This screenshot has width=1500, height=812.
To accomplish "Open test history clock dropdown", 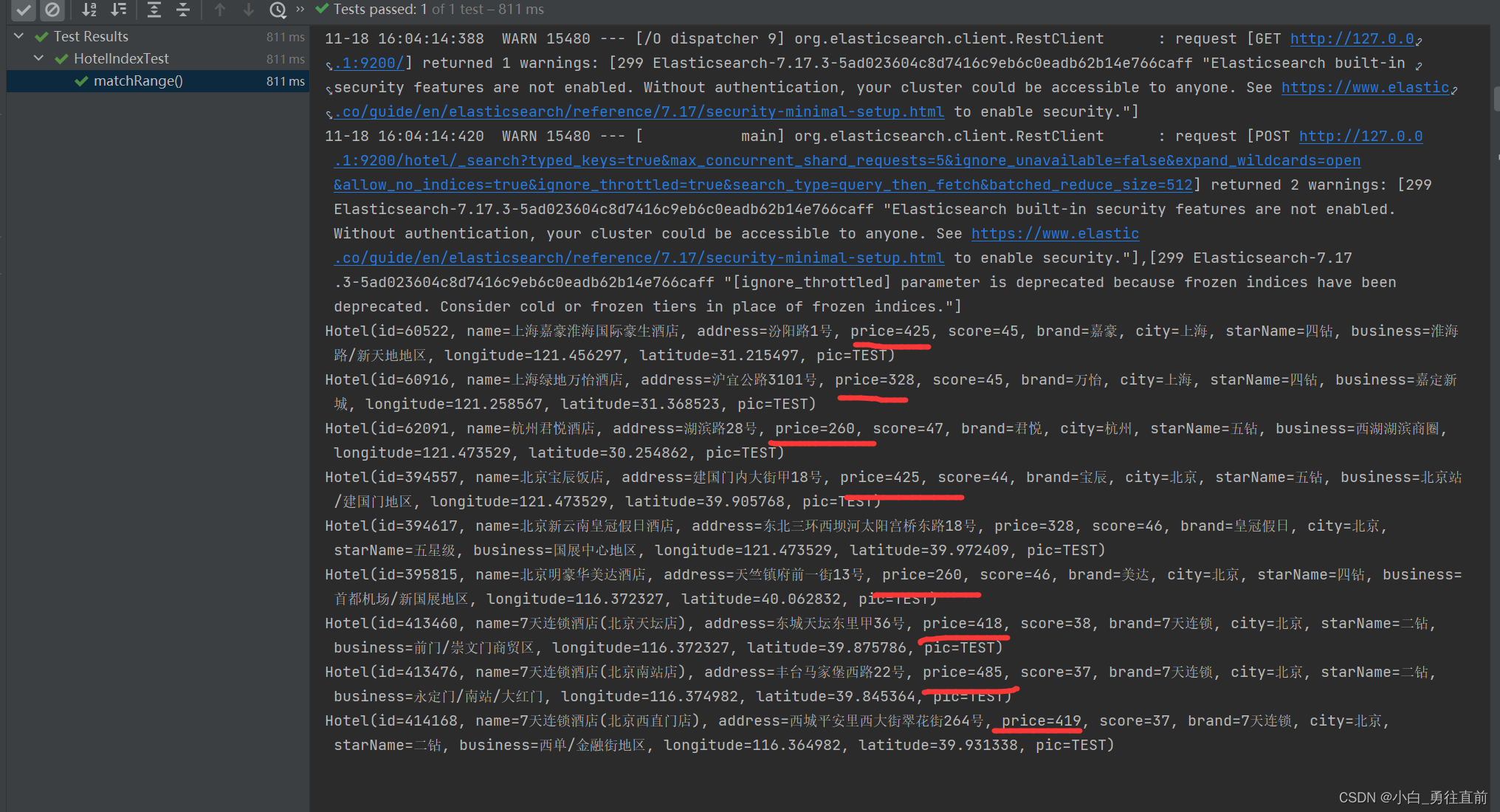I will [278, 10].
